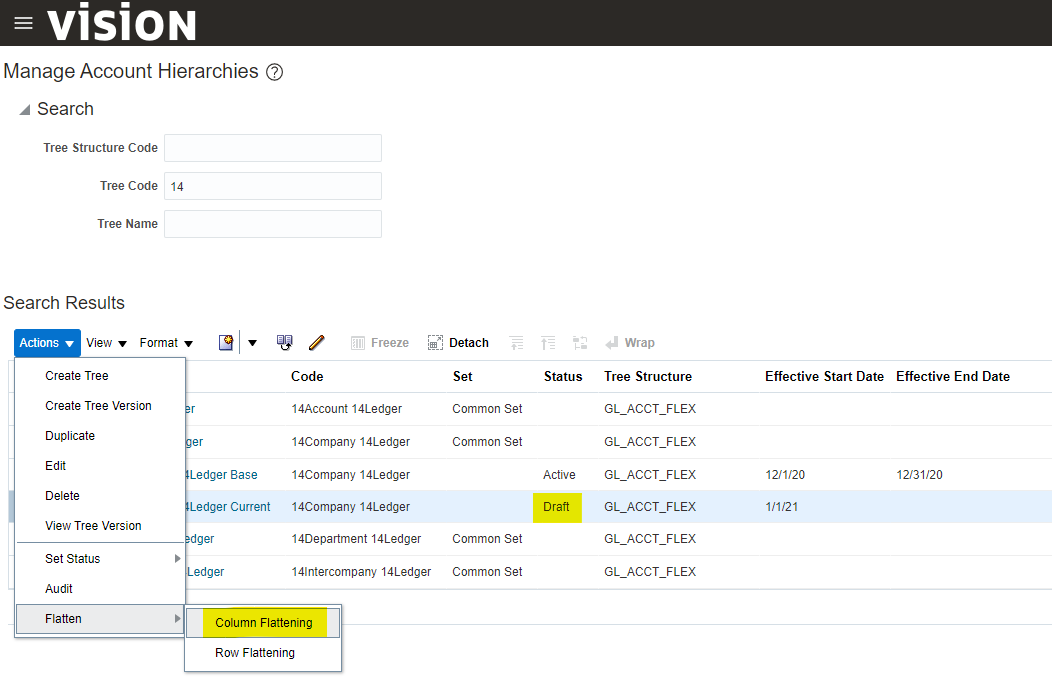The width and height of the screenshot is (1052, 681).
Task: Select Row Flattening from submenu
Action: 255,653
